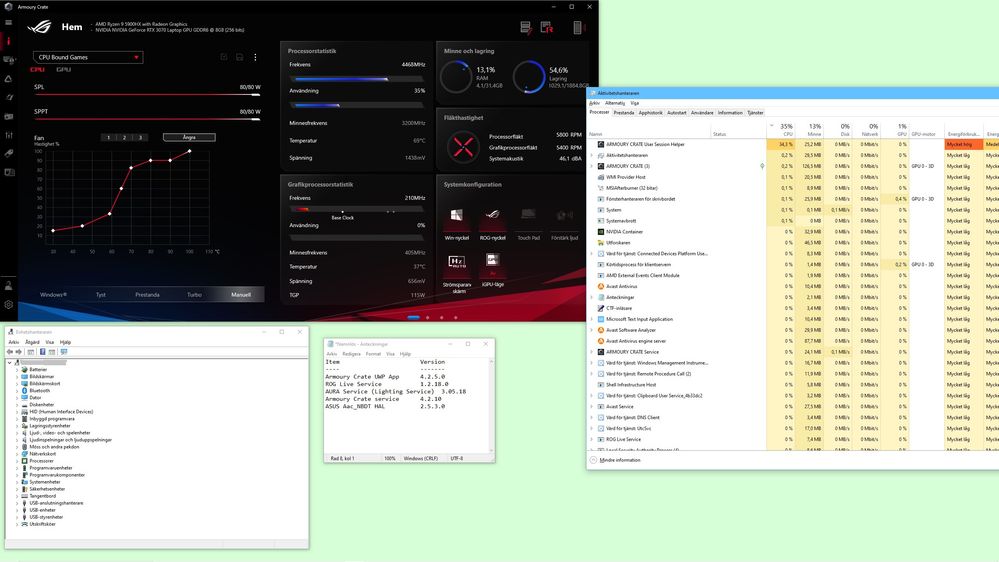
Task: Click the phone device icon in Armoury Crate header
Action: point(577,27)
